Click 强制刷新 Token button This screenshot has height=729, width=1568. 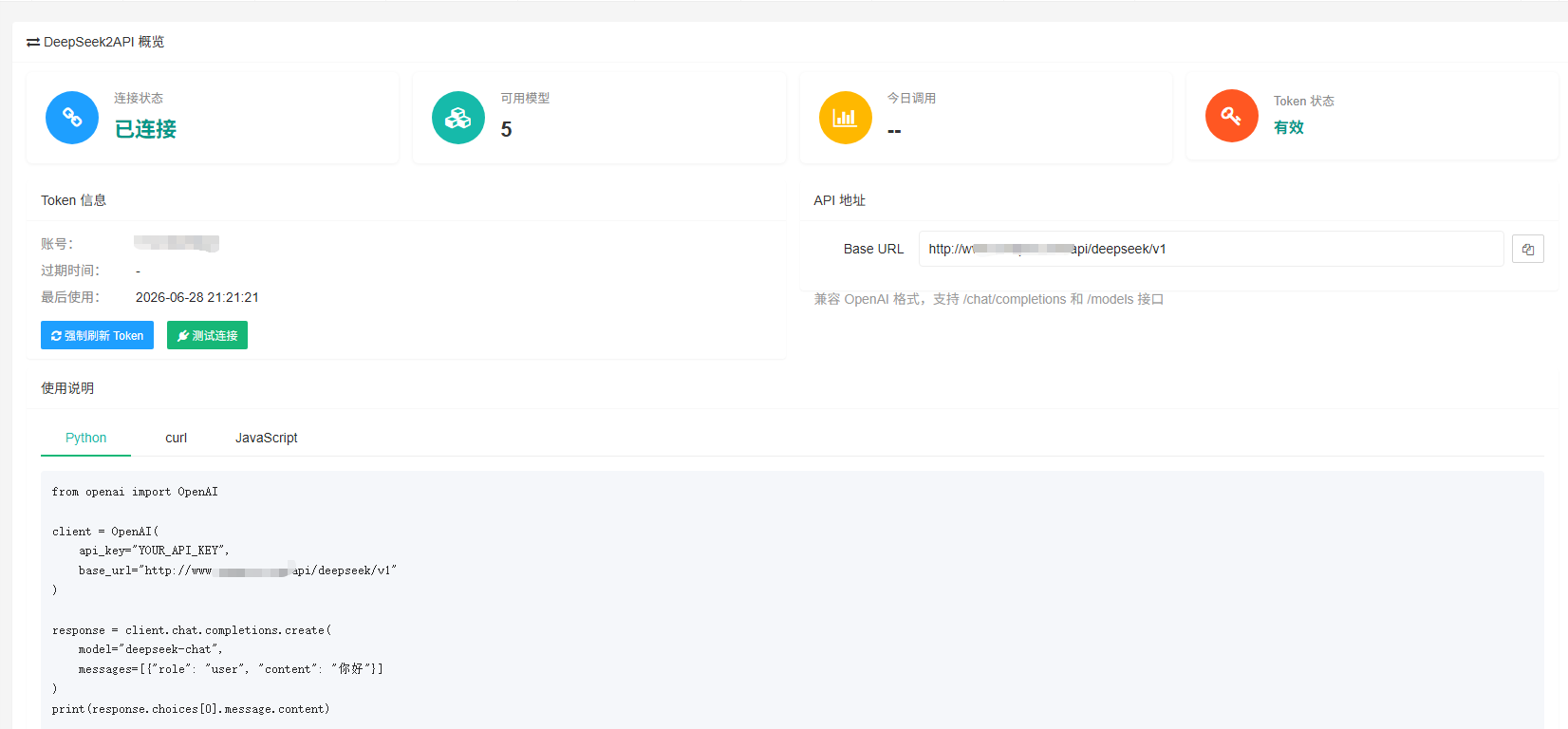(97, 335)
